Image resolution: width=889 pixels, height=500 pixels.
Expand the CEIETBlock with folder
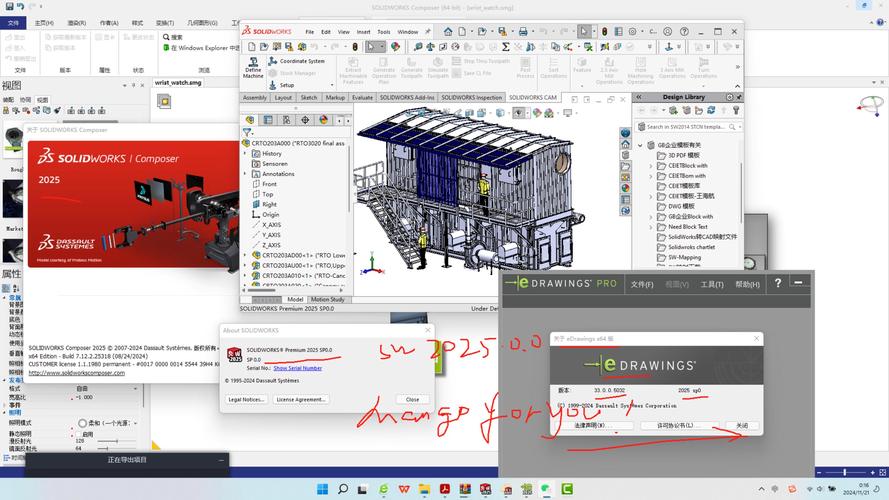coord(651,166)
